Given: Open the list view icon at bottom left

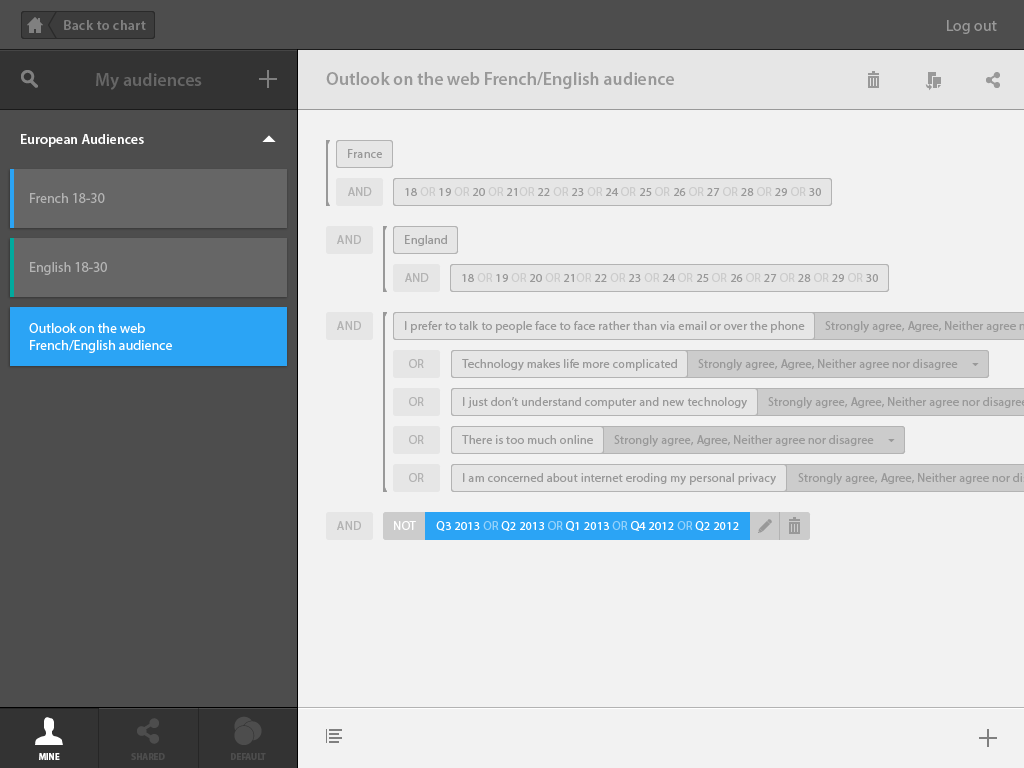Looking at the screenshot, I should click(x=334, y=737).
